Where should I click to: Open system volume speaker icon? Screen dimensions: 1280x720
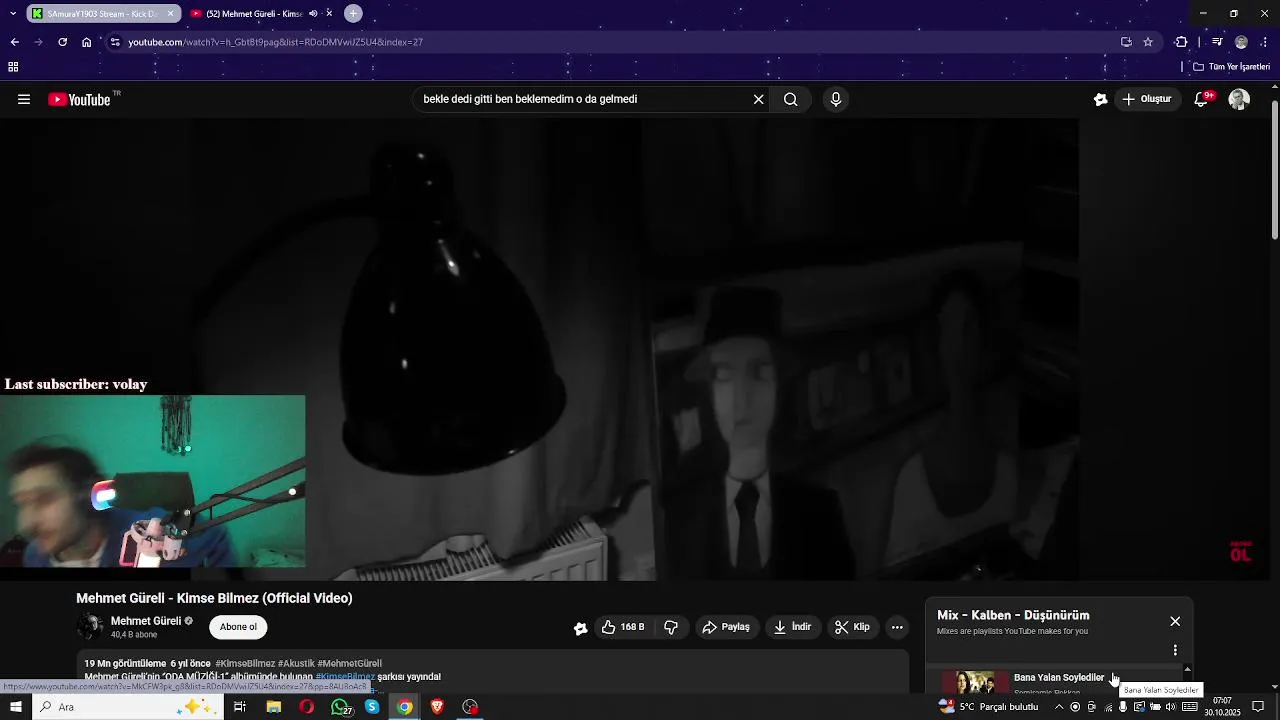pos(1170,707)
